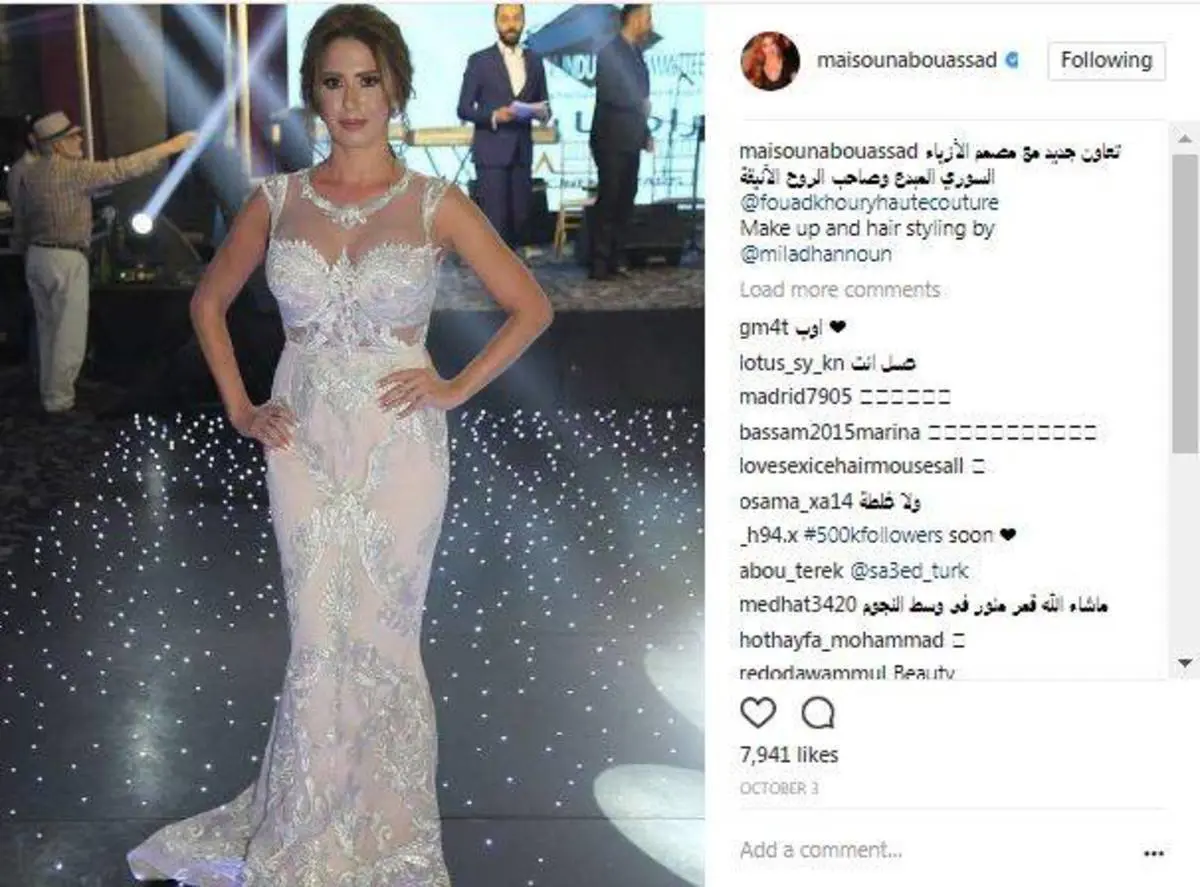This screenshot has height=887, width=1200.
Task: Open the post photo of the dress
Action: [352, 444]
